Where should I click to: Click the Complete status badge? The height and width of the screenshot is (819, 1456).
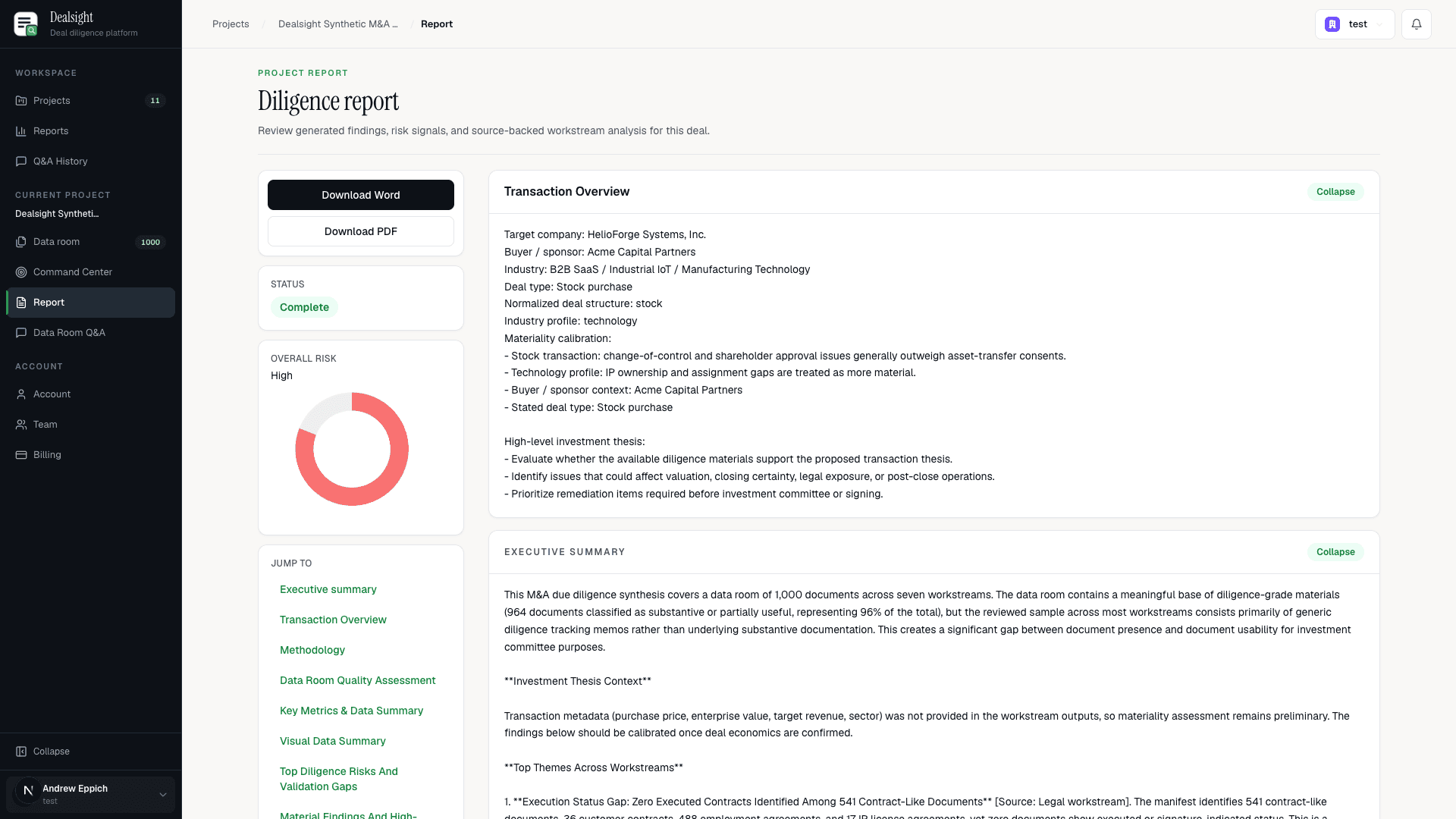[304, 307]
